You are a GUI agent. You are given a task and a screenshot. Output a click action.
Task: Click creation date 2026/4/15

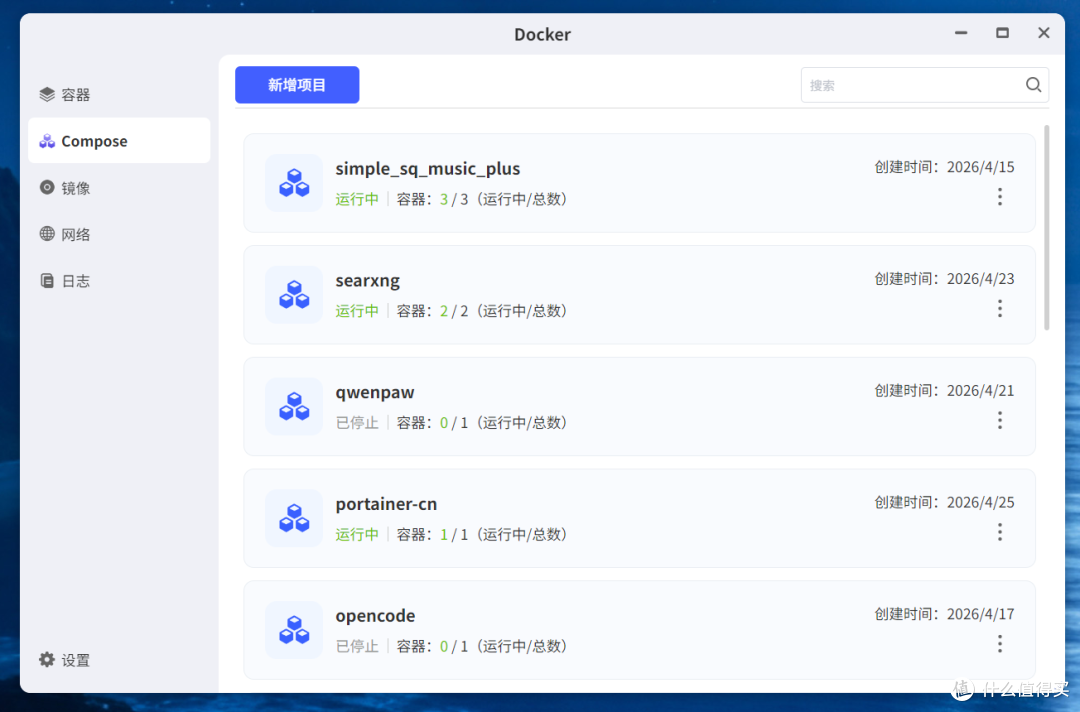pyautogui.click(x=980, y=167)
